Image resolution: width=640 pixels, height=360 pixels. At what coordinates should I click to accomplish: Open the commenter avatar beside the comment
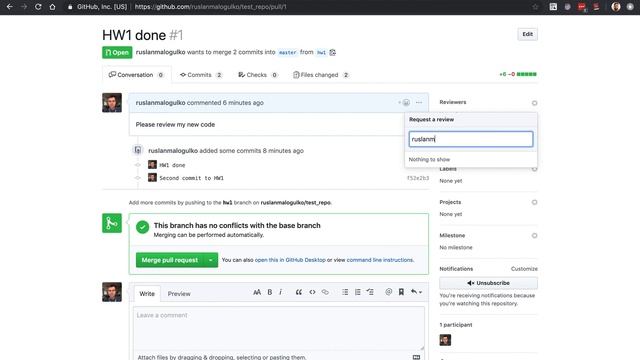(x=112, y=102)
